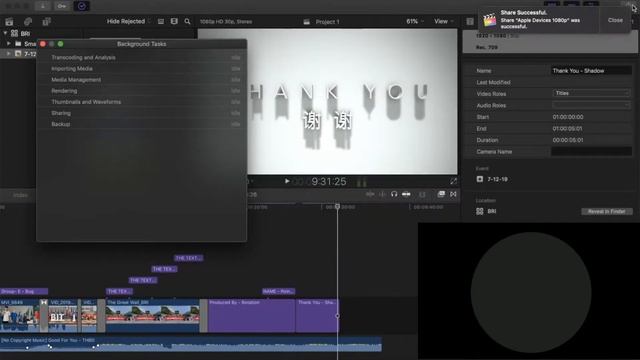Open the Video Roles Titles dropdown
Viewport: 640px width, 360px height.
click(591, 93)
